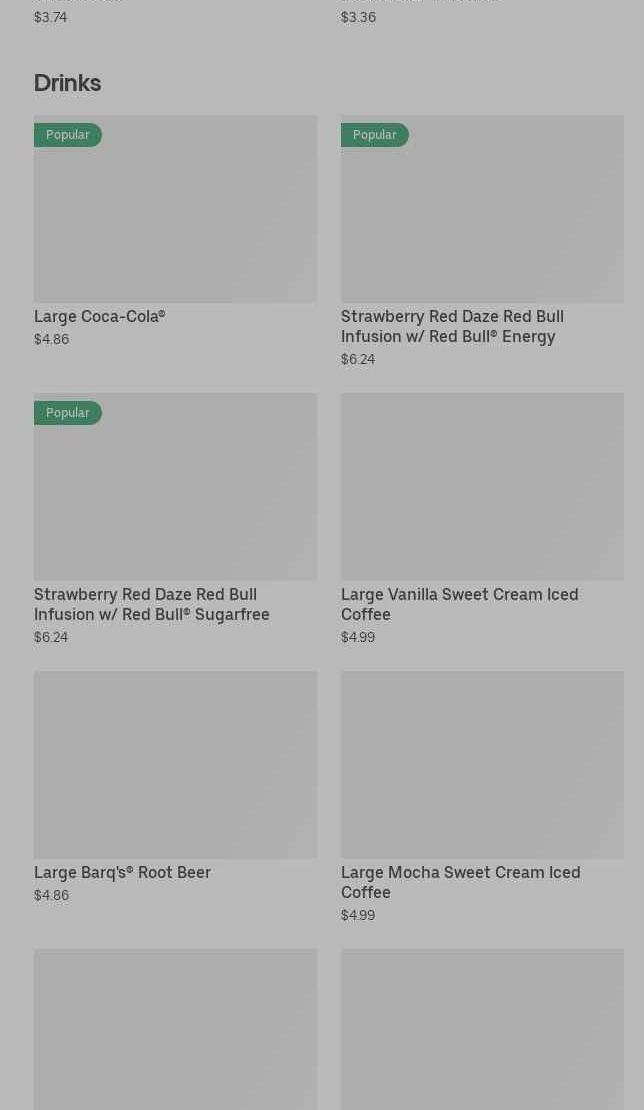Screen dimensions: 644x1110
Task: Click Popular badge on Red Bull Sugarfree infusion
Action: pyautogui.click(x=68, y=413)
